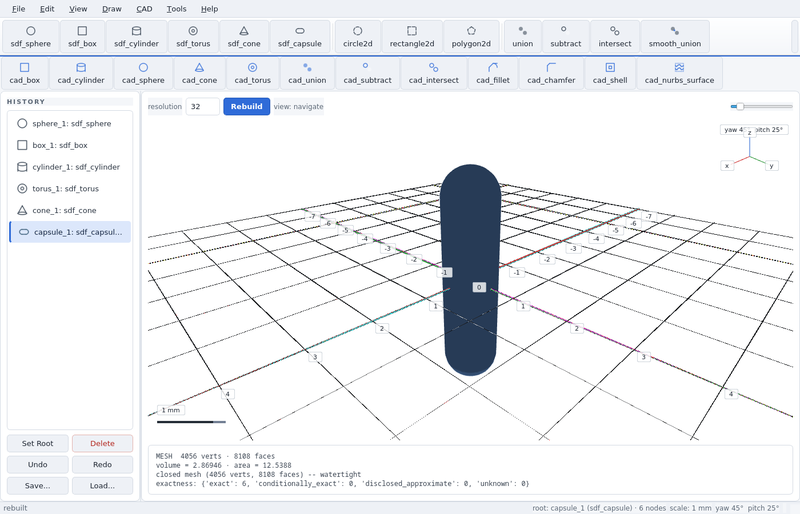Select the sdf_capsule tool
The height and width of the screenshot is (514, 800).
(x=299, y=37)
